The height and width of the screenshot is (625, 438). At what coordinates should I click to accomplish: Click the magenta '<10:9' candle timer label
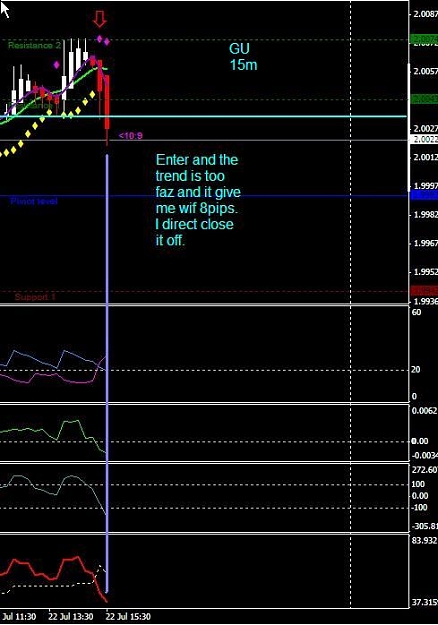131,136
